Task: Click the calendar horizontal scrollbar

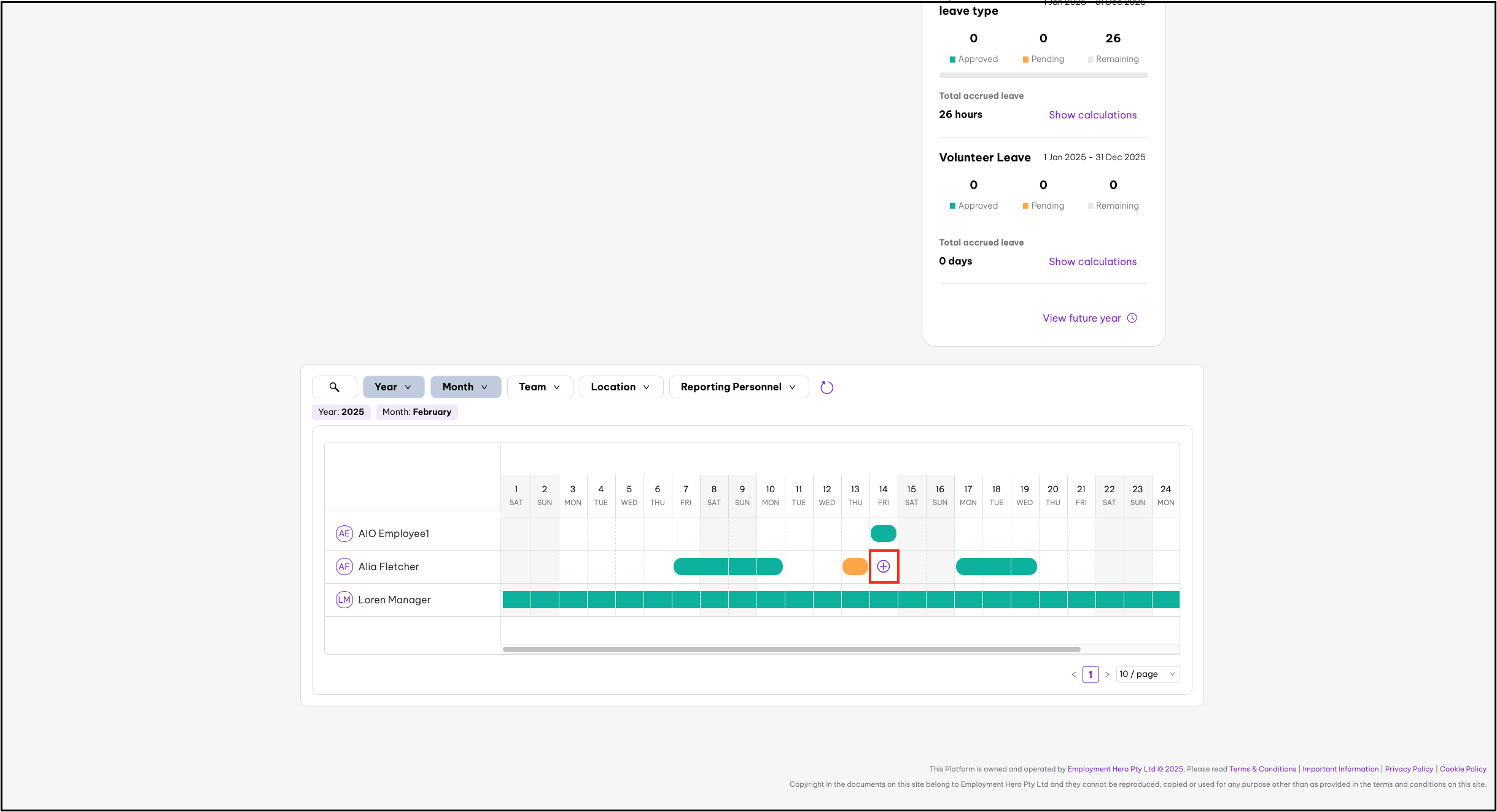Action: [791, 649]
